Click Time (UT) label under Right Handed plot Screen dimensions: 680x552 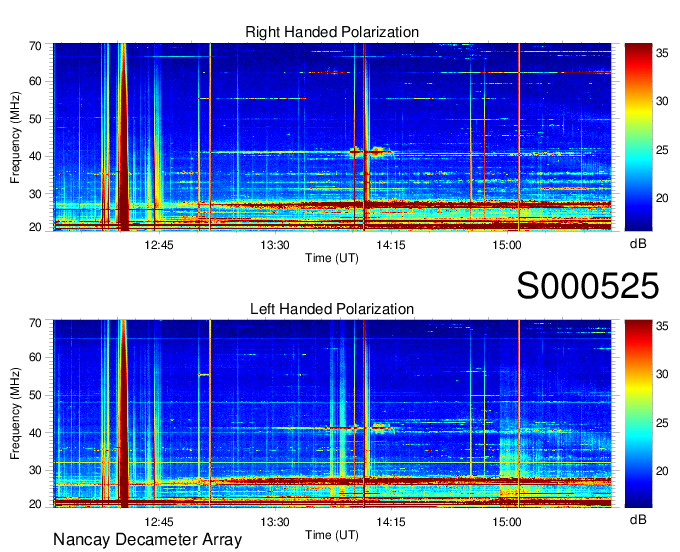coord(332,258)
